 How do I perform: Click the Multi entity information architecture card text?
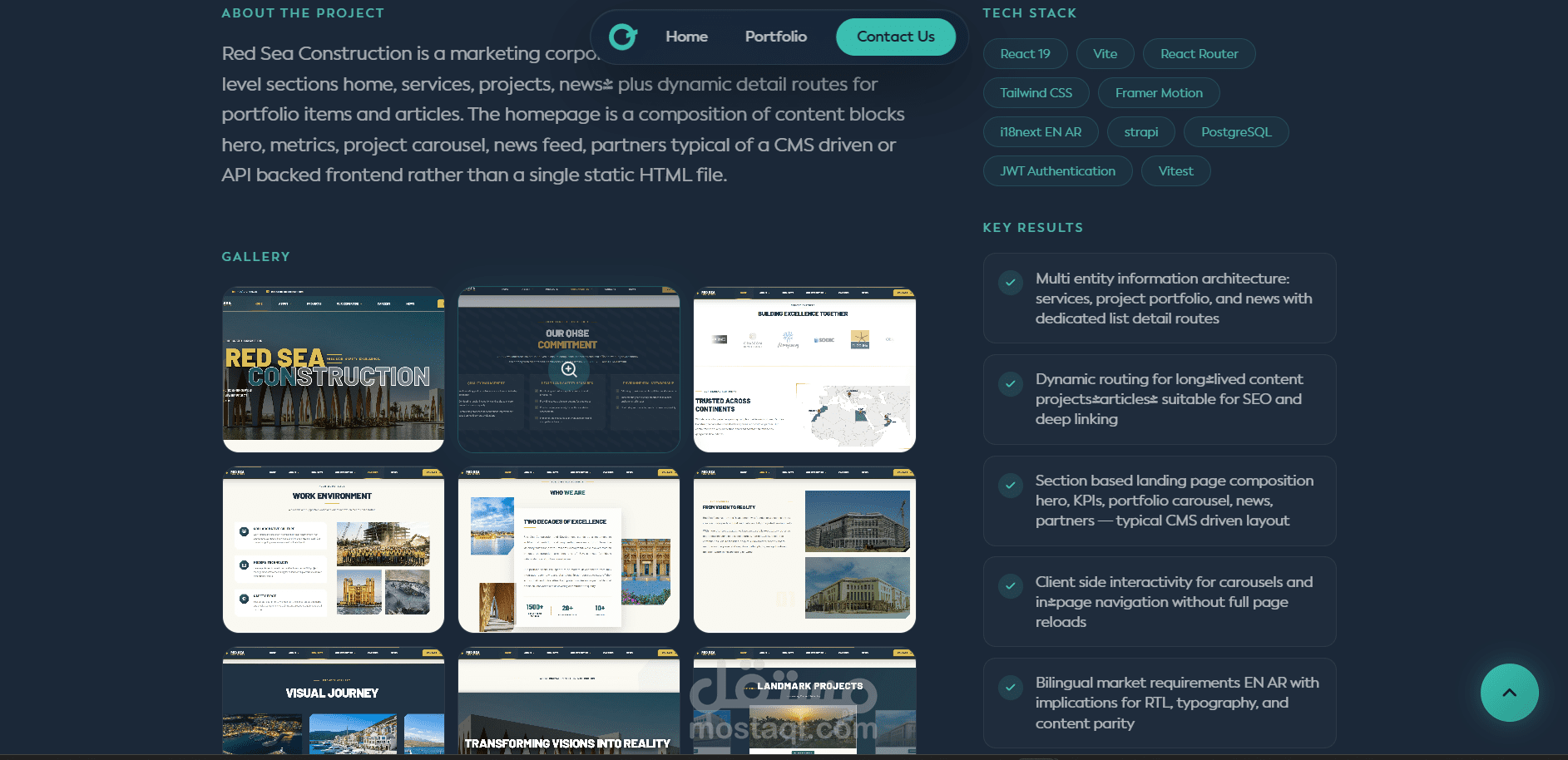click(1174, 299)
